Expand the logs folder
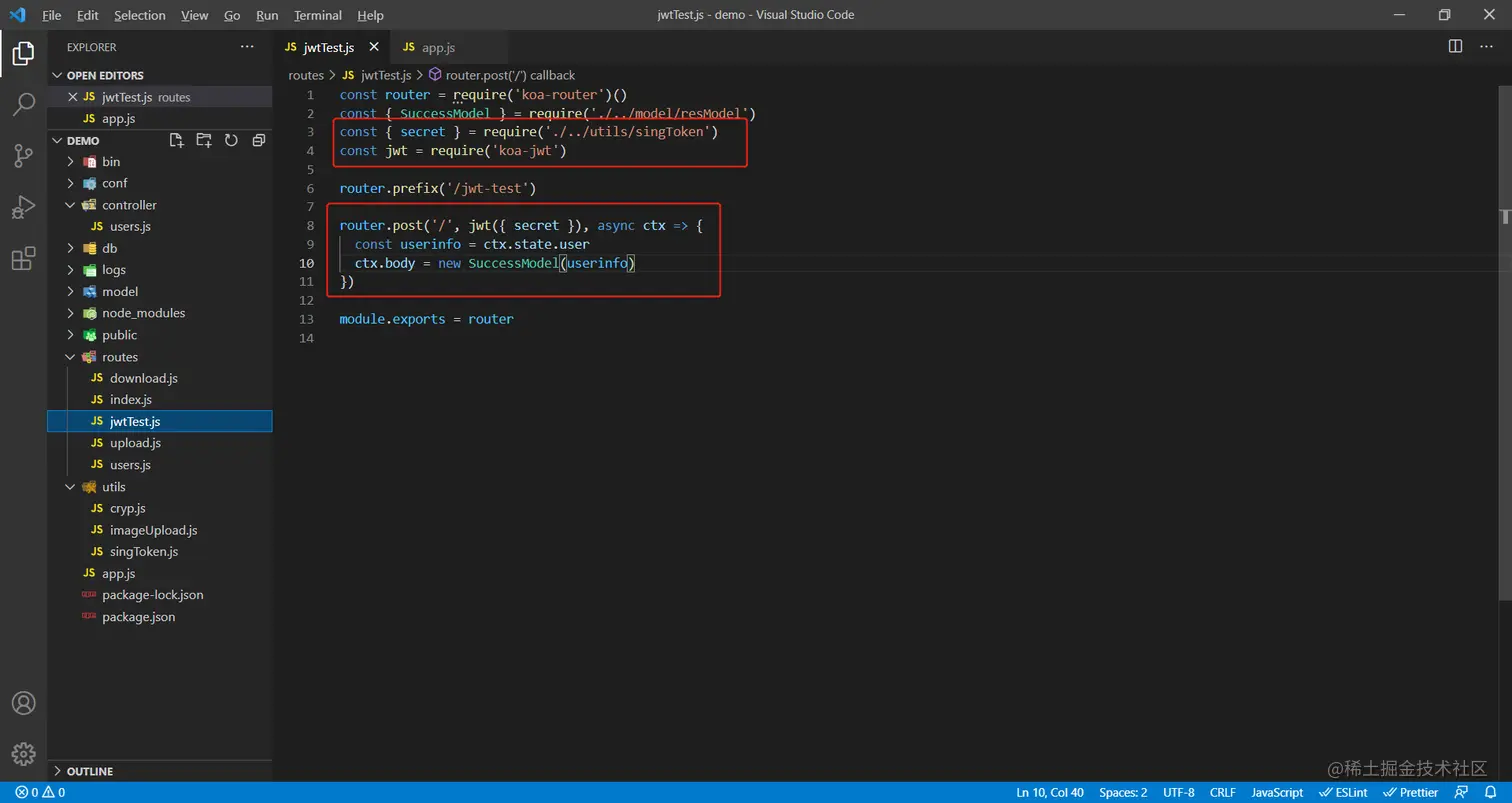1512x803 pixels. 160,270
